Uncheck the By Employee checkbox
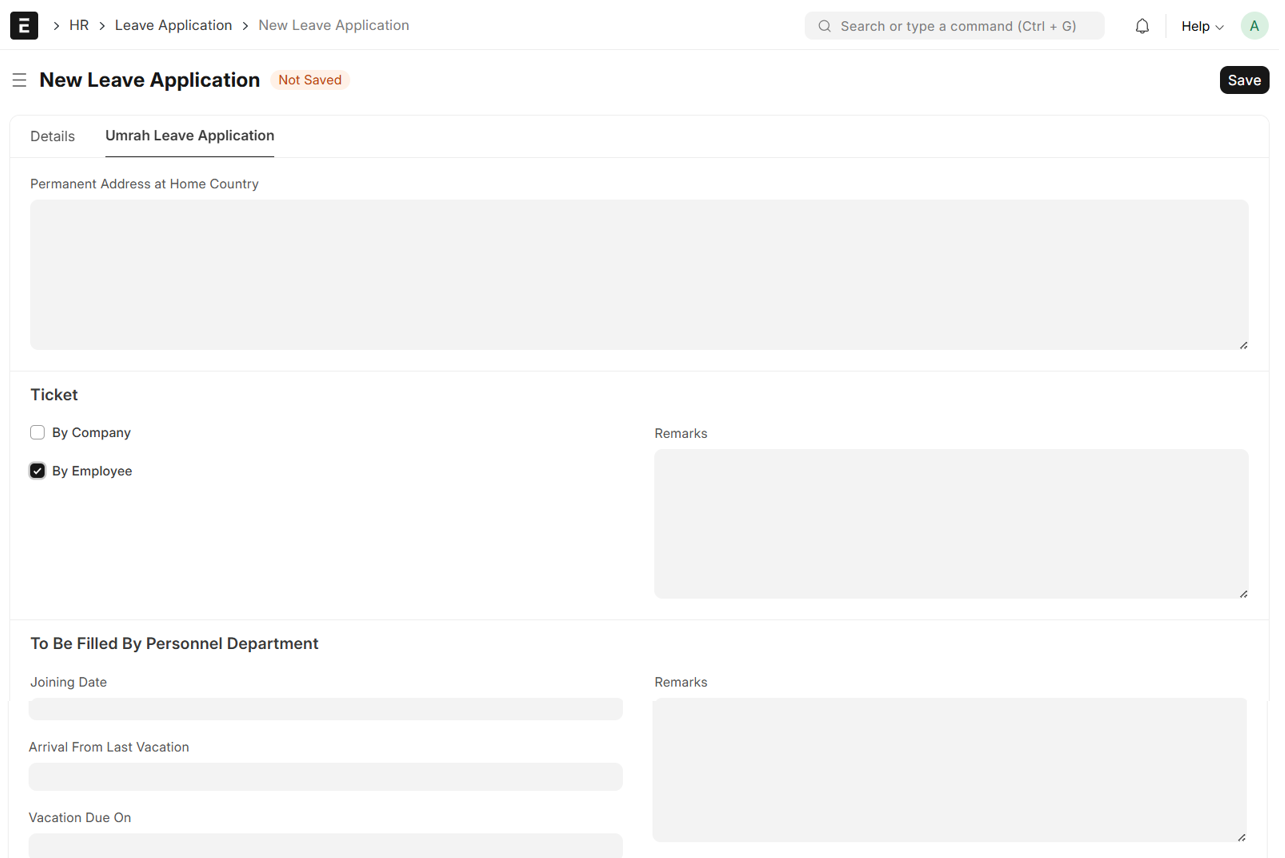Image resolution: width=1285 pixels, height=858 pixels. (x=38, y=471)
